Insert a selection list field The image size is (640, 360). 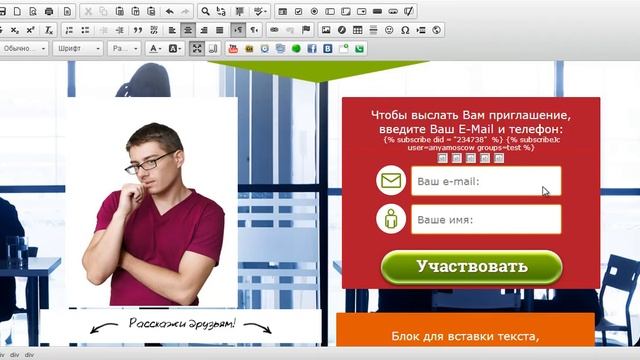pos(362,11)
